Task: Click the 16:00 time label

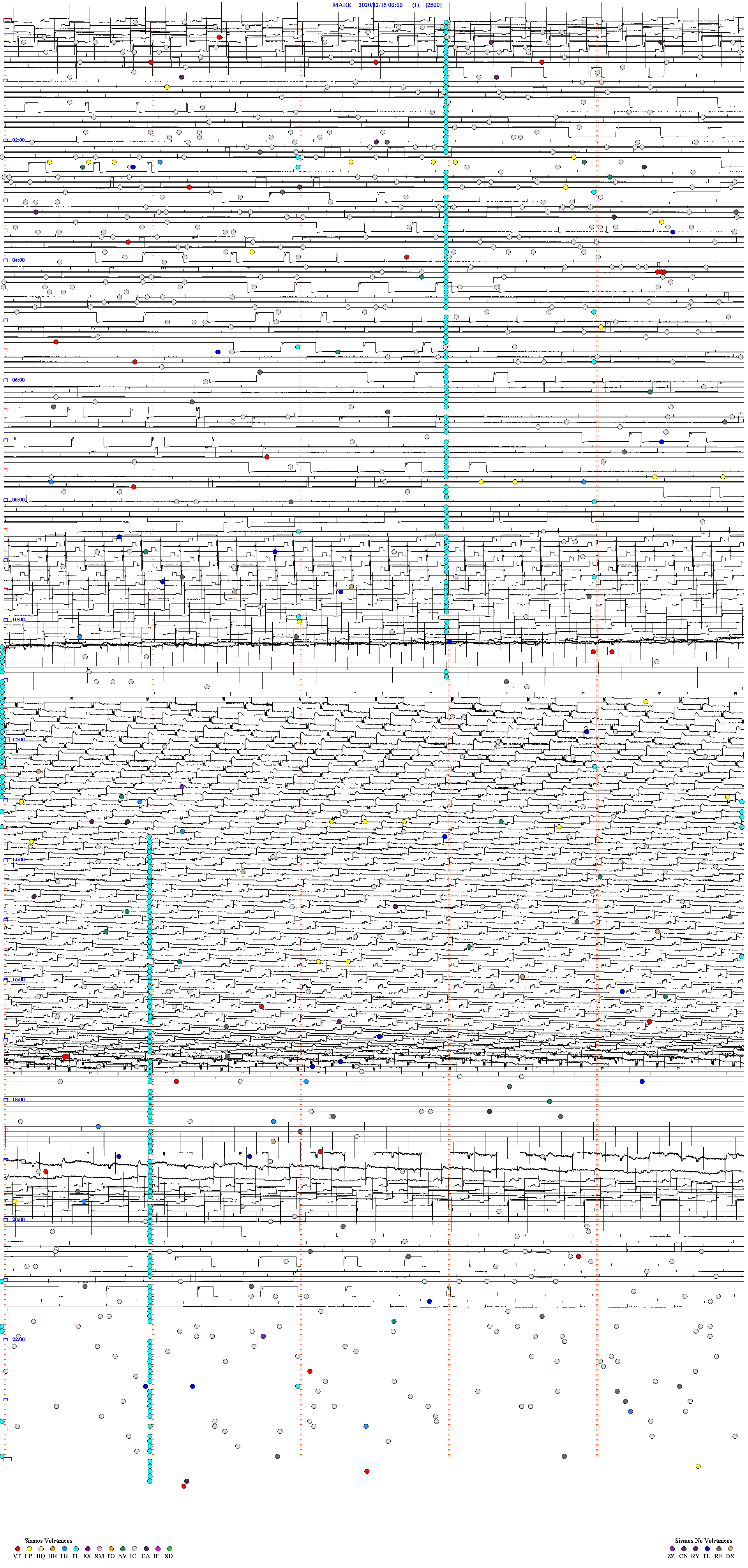Action: (x=18, y=979)
